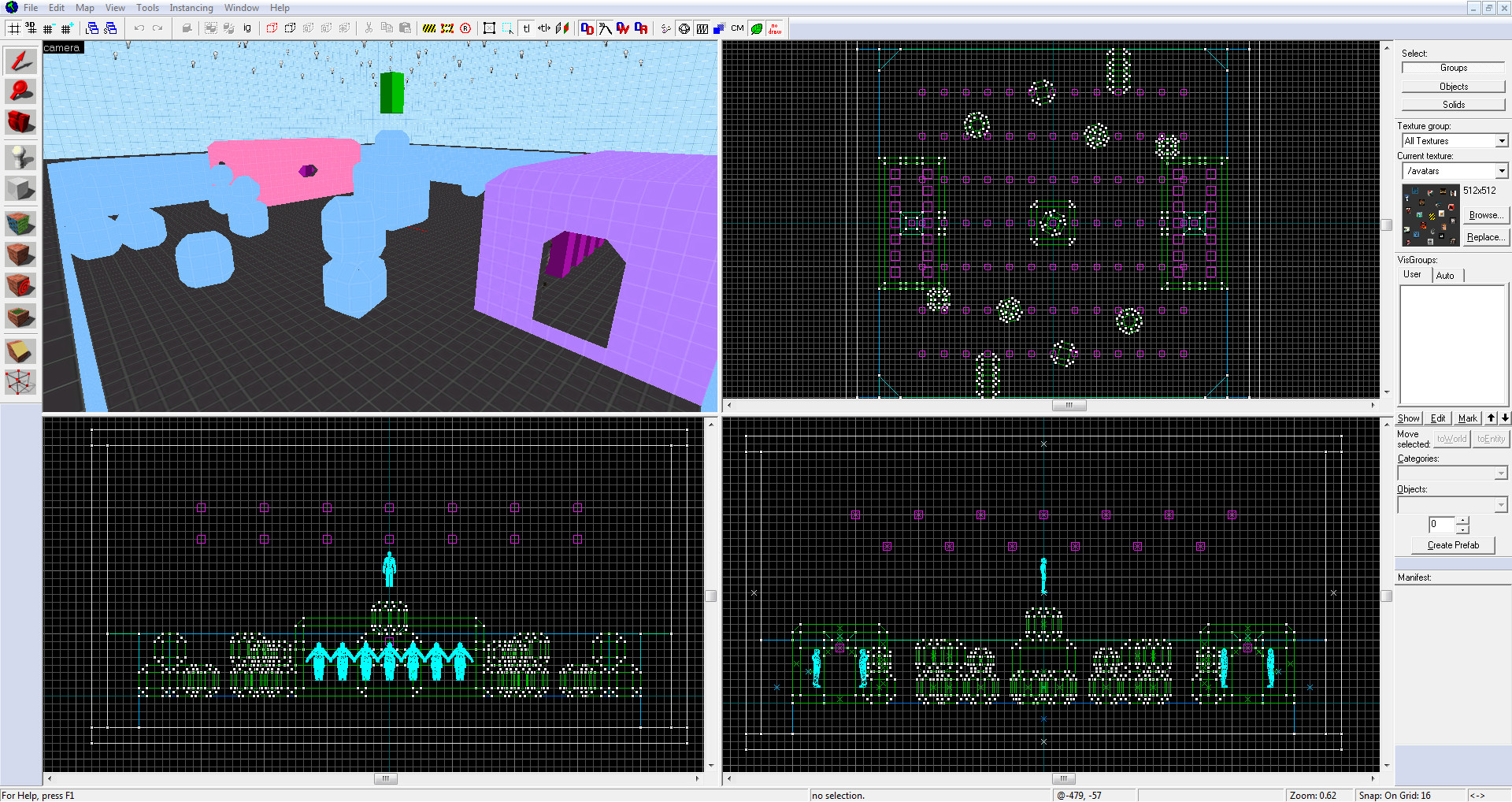Select the Clipping tool
The height and width of the screenshot is (802, 1512).
click(x=20, y=351)
